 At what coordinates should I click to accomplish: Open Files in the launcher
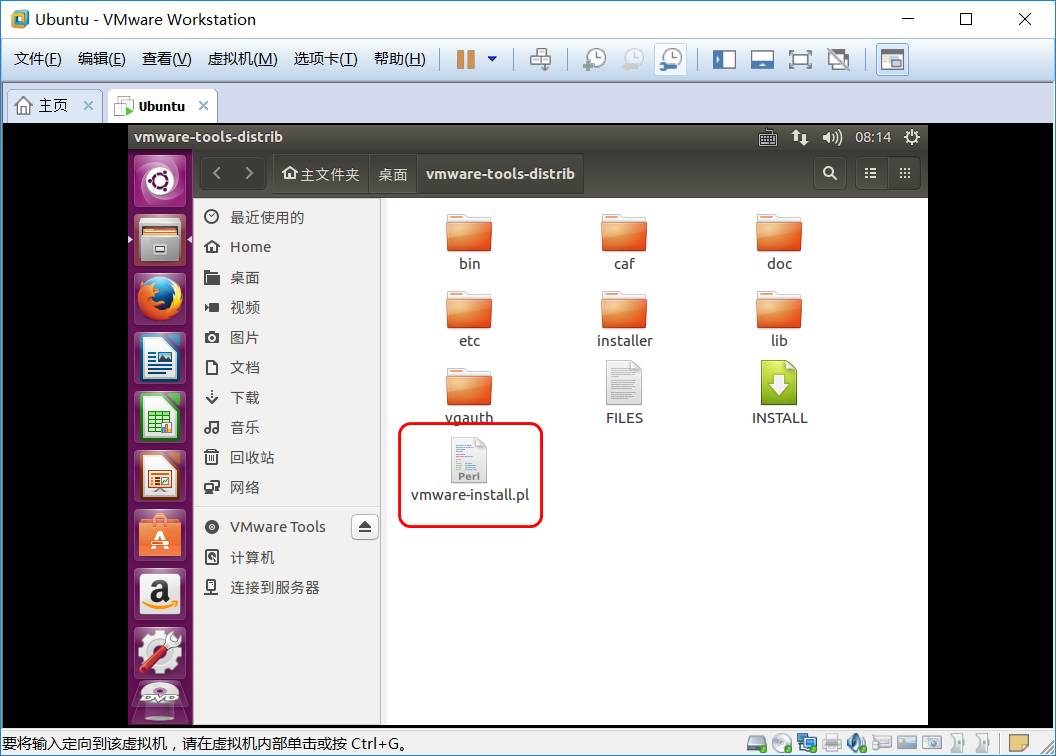pos(160,240)
